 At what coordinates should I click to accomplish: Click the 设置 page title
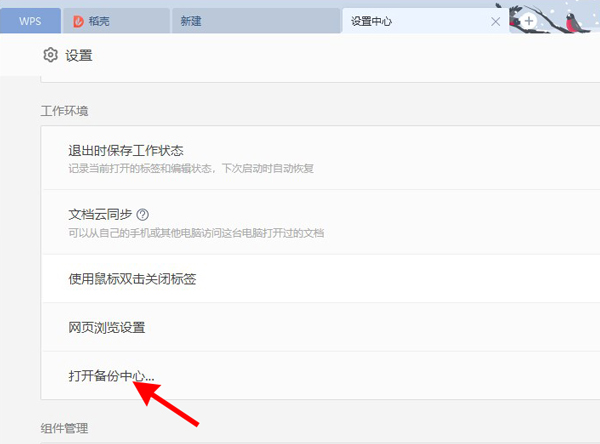[x=79, y=56]
